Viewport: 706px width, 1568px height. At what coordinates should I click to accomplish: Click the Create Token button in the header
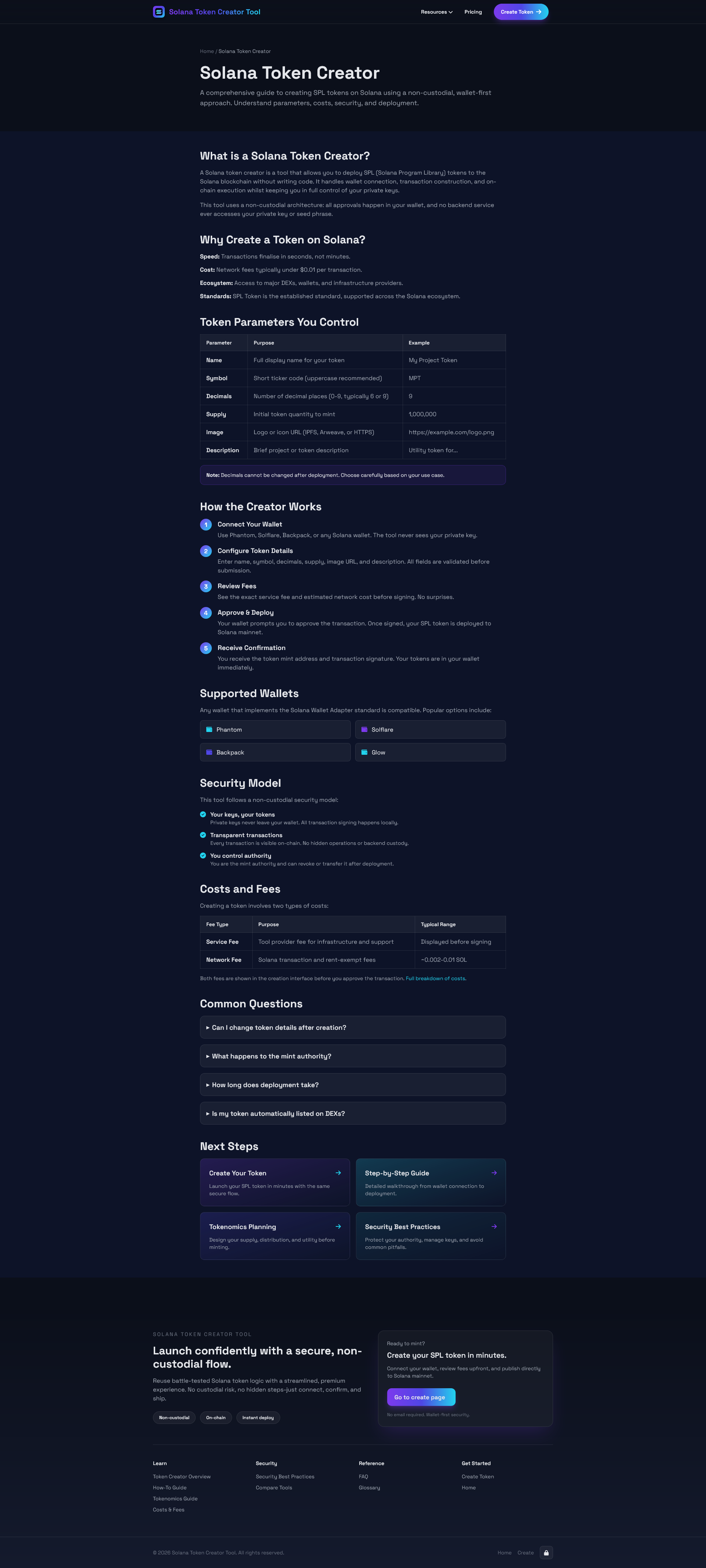pyautogui.click(x=520, y=11)
